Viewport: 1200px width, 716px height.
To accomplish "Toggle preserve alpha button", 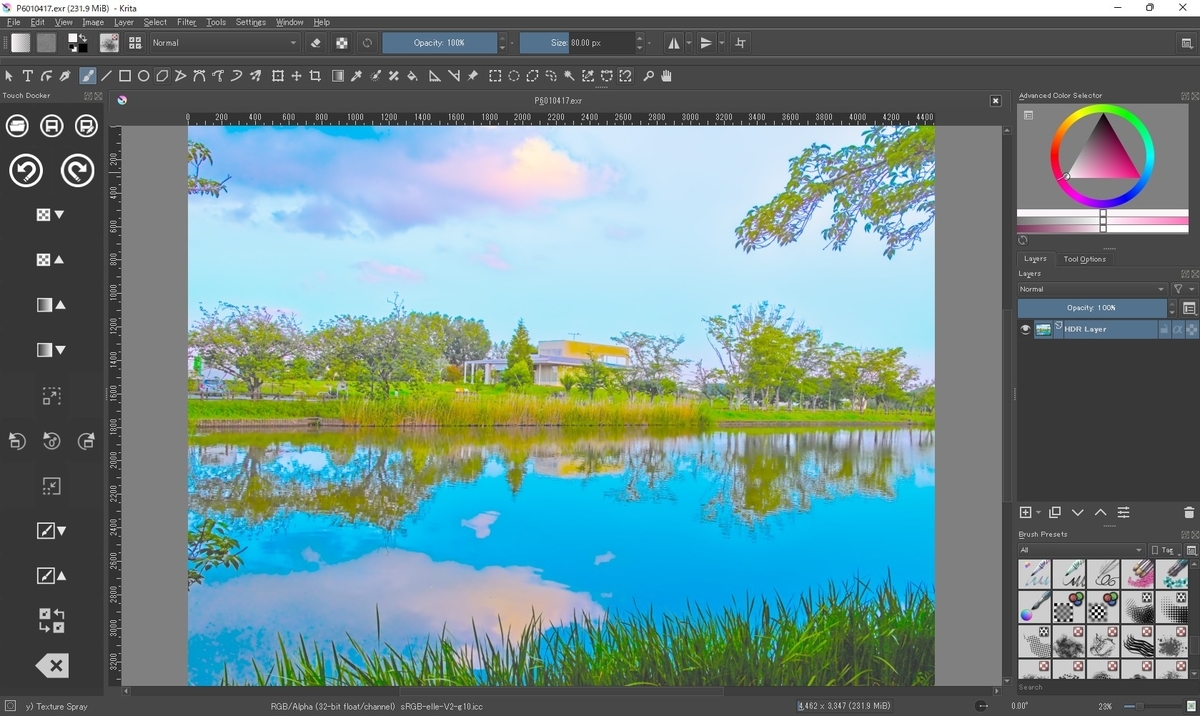I will (x=341, y=43).
